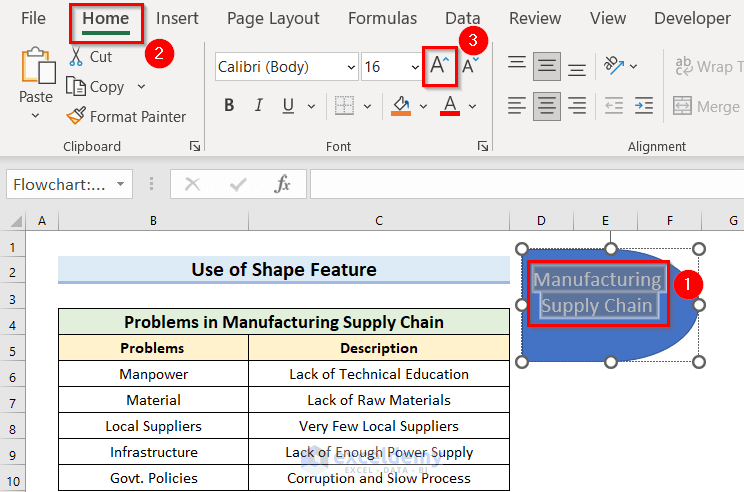Open the font name dropdown
The image size is (744, 492).
point(350,67)
